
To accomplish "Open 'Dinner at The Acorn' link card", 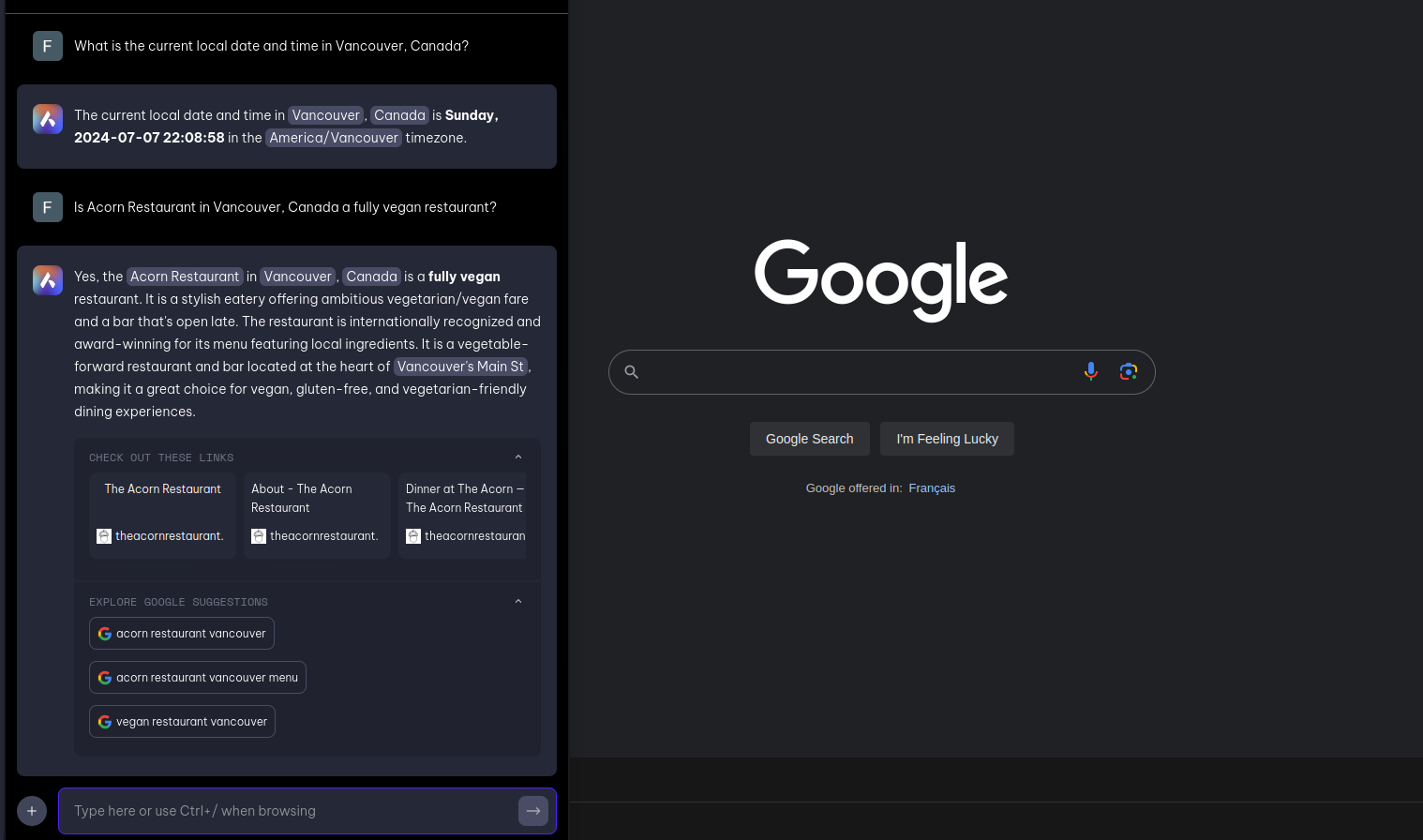I will (463, 516).
